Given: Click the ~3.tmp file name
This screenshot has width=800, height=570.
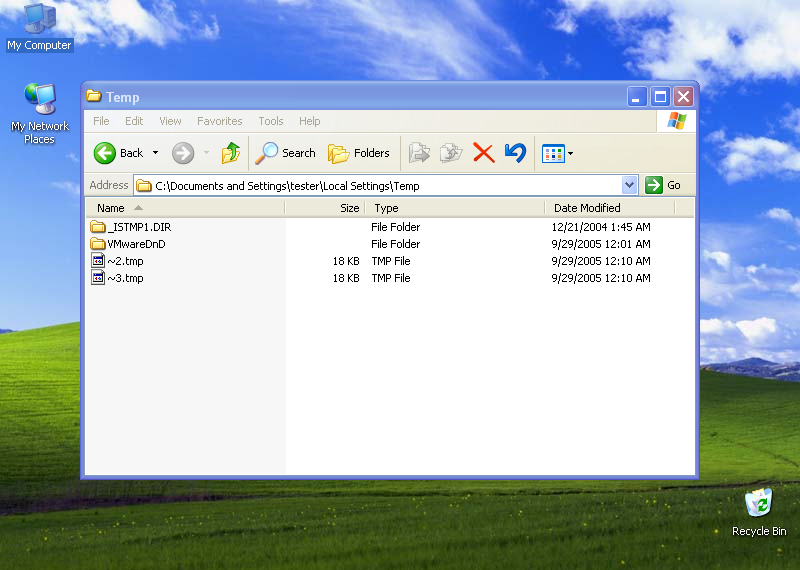Looking at the screenshot, I should 126,278.
